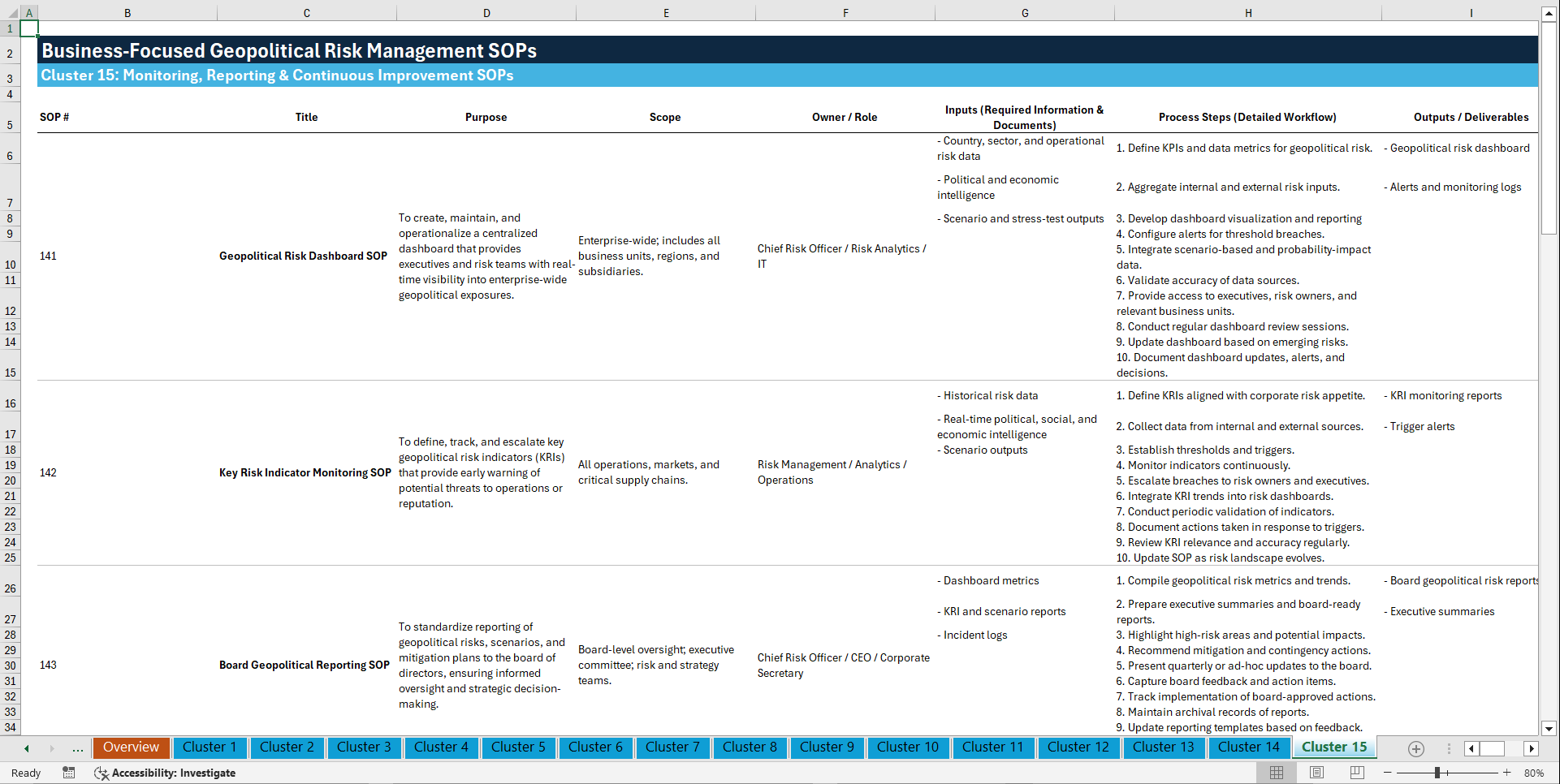
Task: Switch to Page Layout view
Action: click(1316, 773)
